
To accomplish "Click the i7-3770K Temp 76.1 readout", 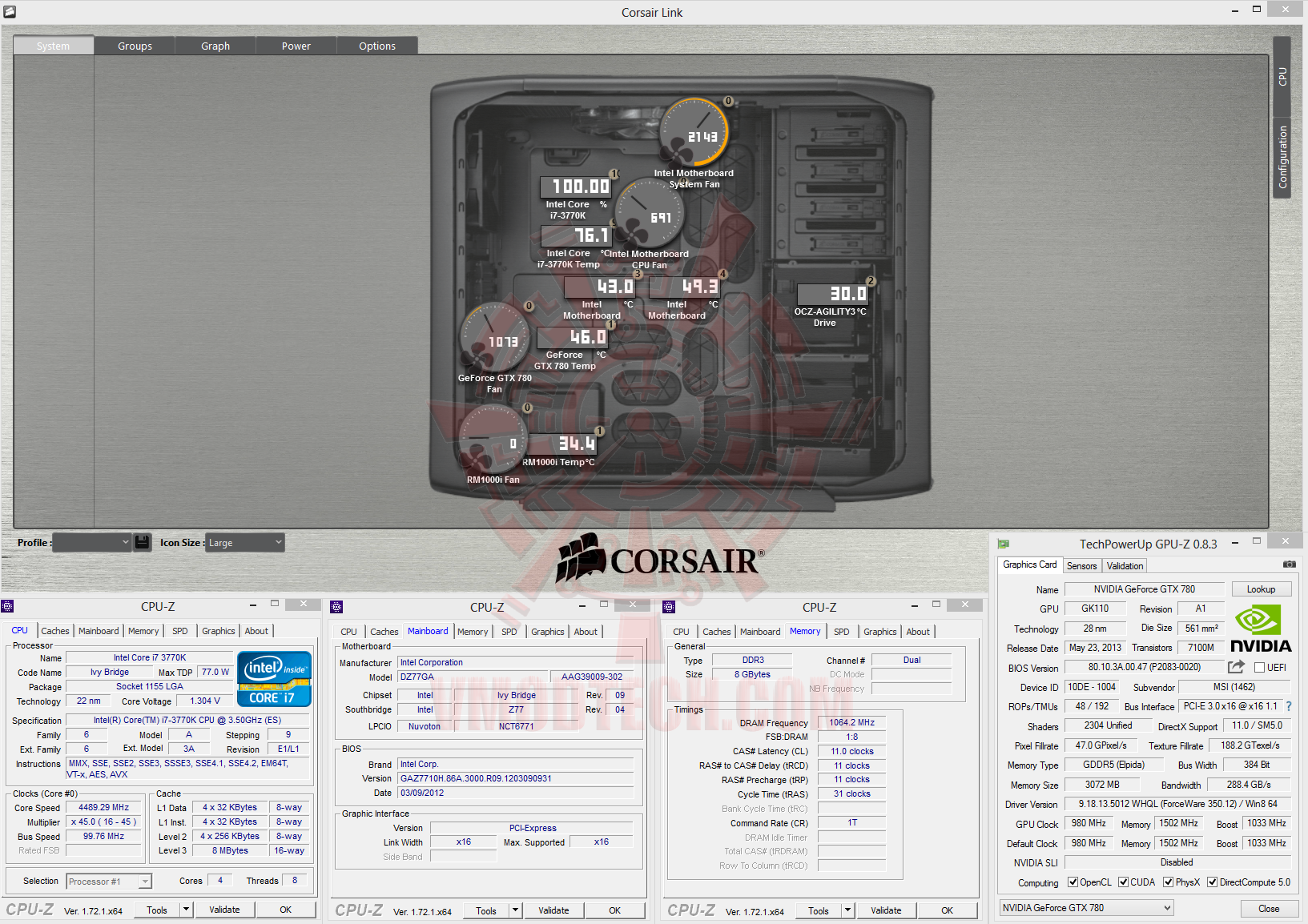I will click(576, 235).
